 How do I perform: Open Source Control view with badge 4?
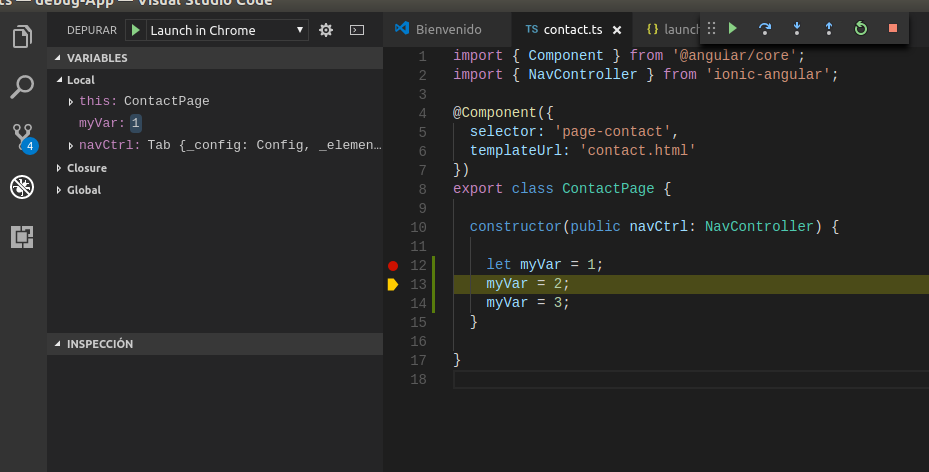[22, 137]
